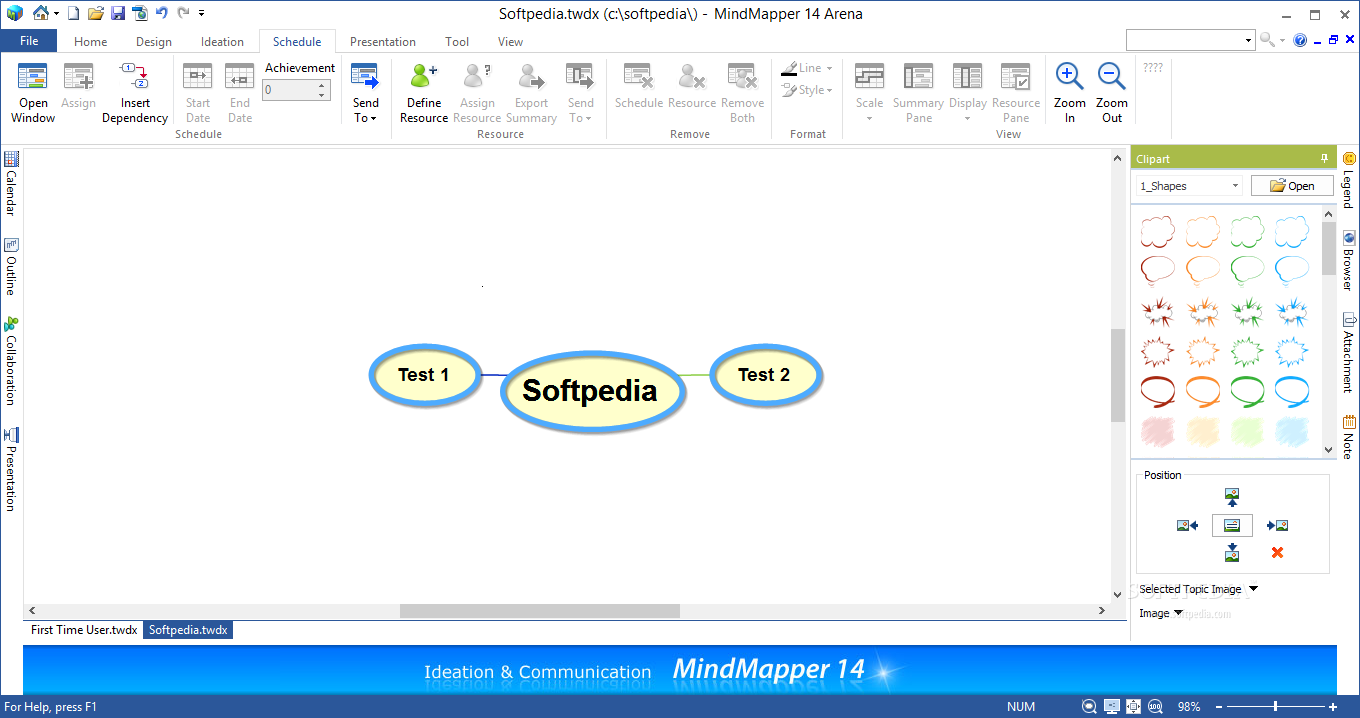Image resolution: width=1360 pixels, height=718 pixels.
Task: Click the Open folder icon in quick access
Action: (95, 13)
